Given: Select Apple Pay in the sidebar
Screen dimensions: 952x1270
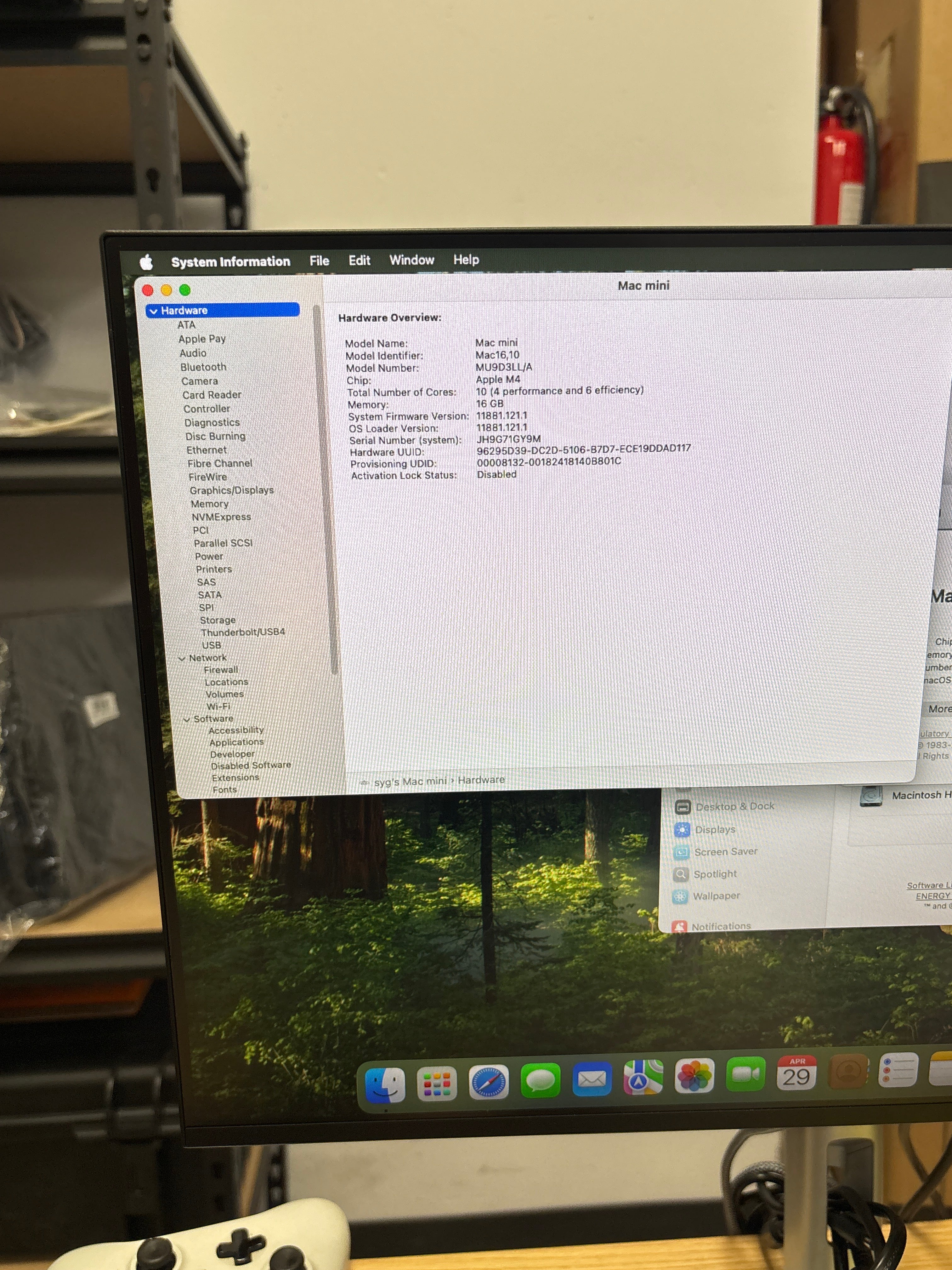Looking at the screenshot, I should pos(202,339).
